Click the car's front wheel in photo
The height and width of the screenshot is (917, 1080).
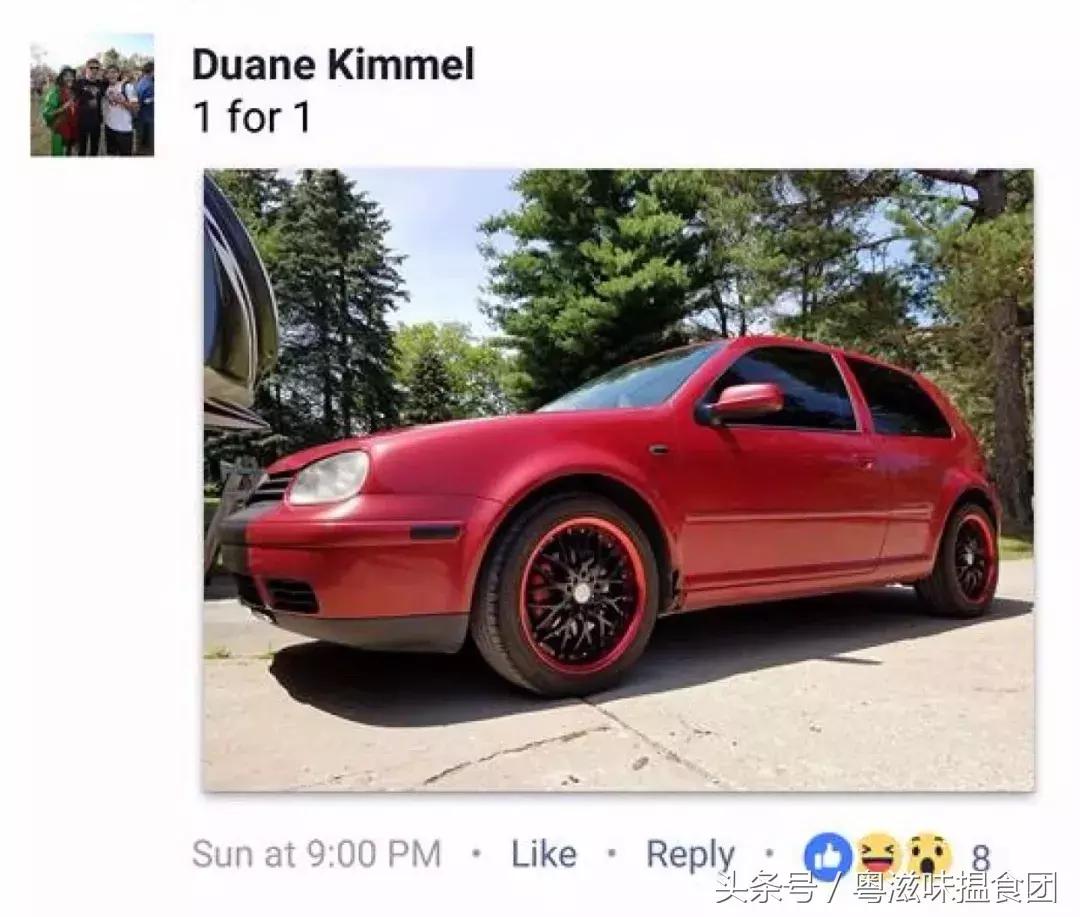(x=568, y=594)
